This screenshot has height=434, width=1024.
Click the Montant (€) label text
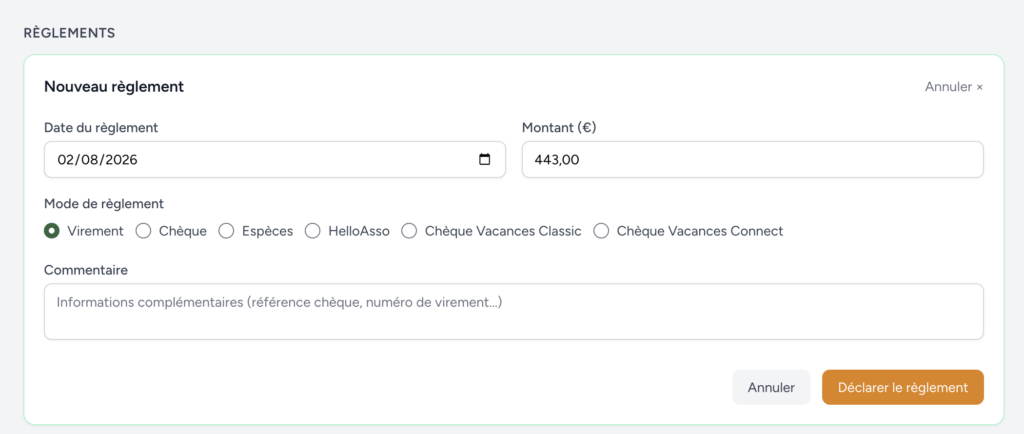[559, 128]
